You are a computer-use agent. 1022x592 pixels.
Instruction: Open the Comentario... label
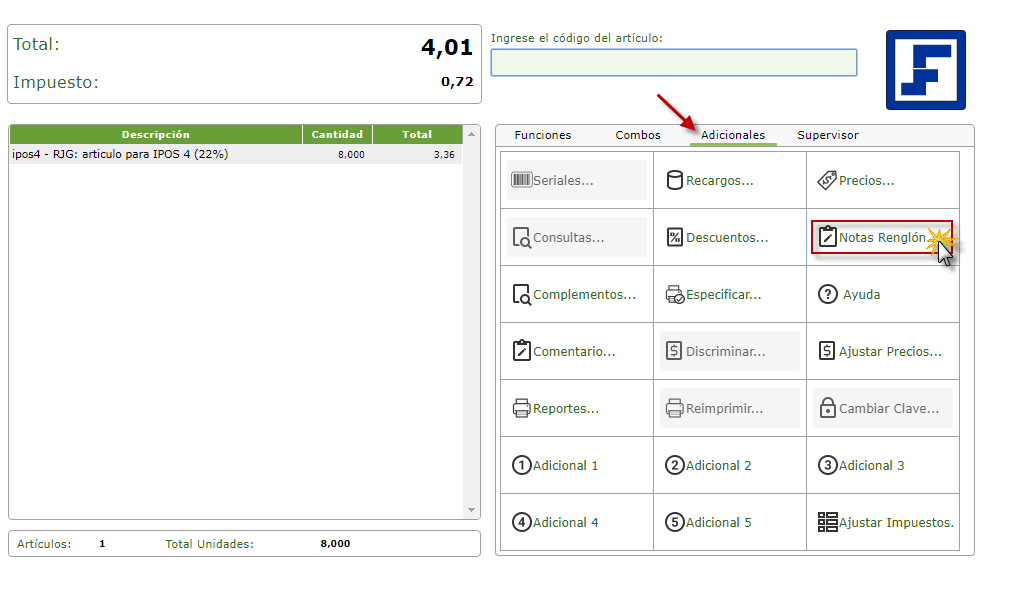click(x=574, y=351)
